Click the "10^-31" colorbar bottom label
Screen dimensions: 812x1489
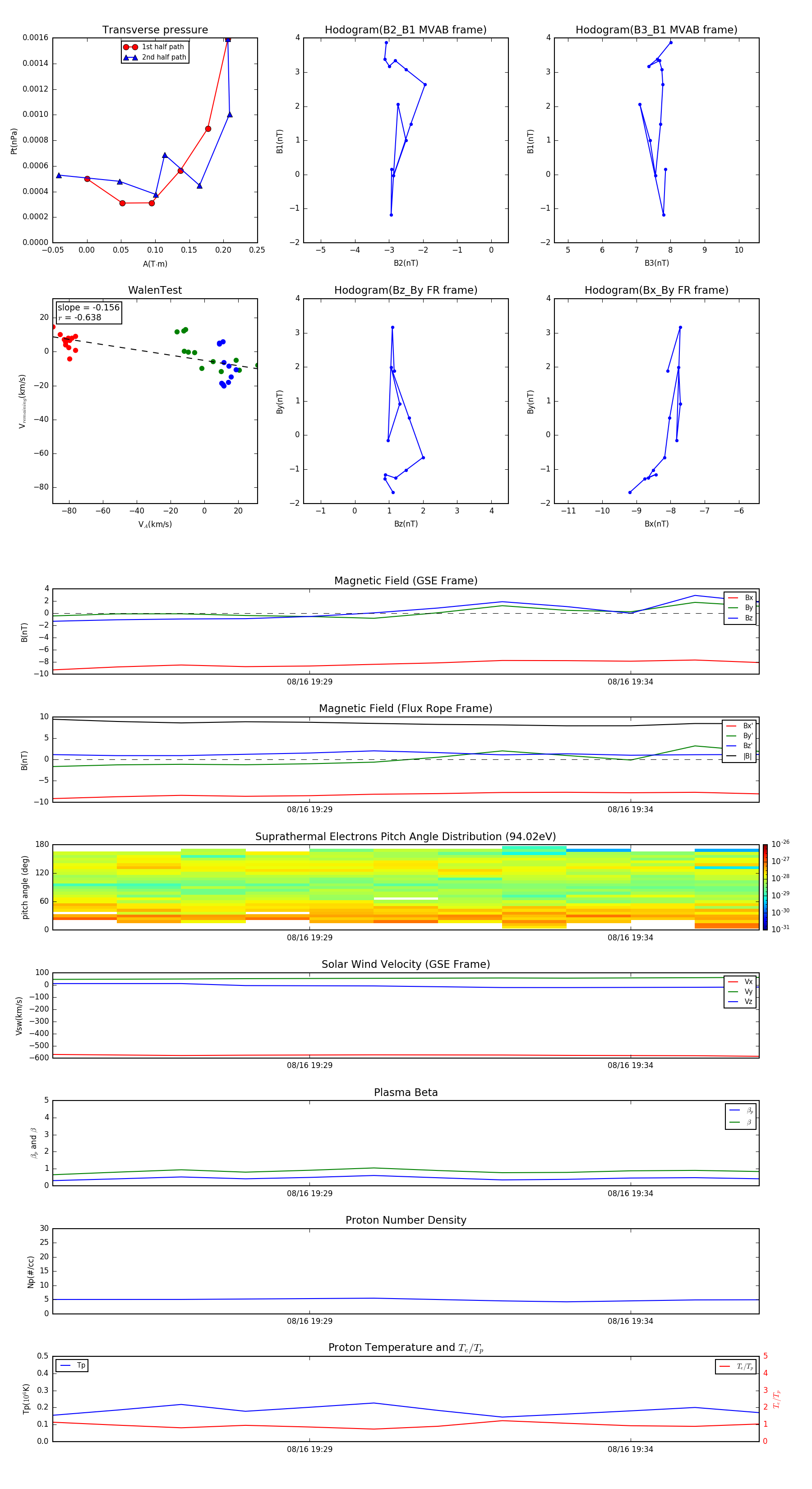pos(780,929)
